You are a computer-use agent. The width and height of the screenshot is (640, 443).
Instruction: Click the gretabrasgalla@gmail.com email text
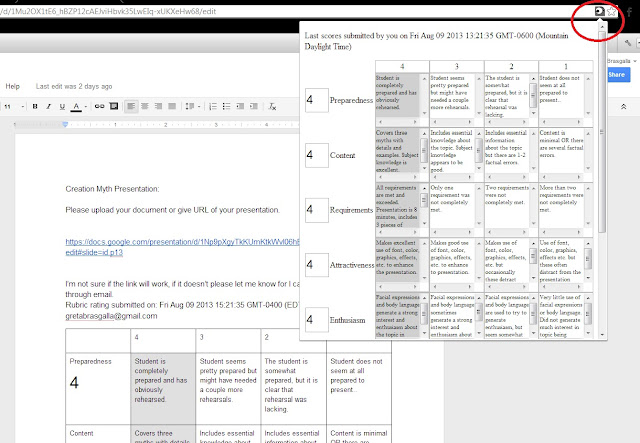(x=111, y=316)
